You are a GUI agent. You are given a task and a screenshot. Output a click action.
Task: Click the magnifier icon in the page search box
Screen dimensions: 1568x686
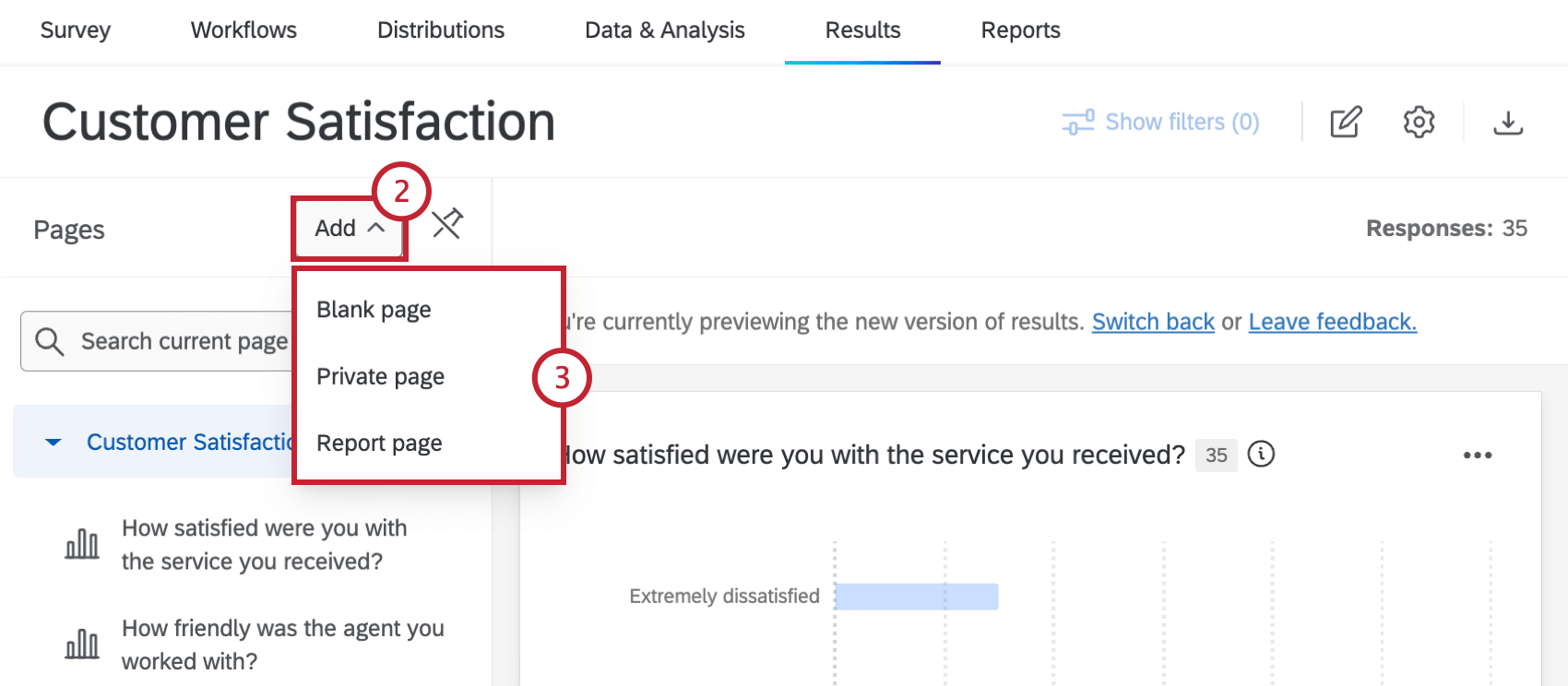pyautogui.click(x=50, y=340)
